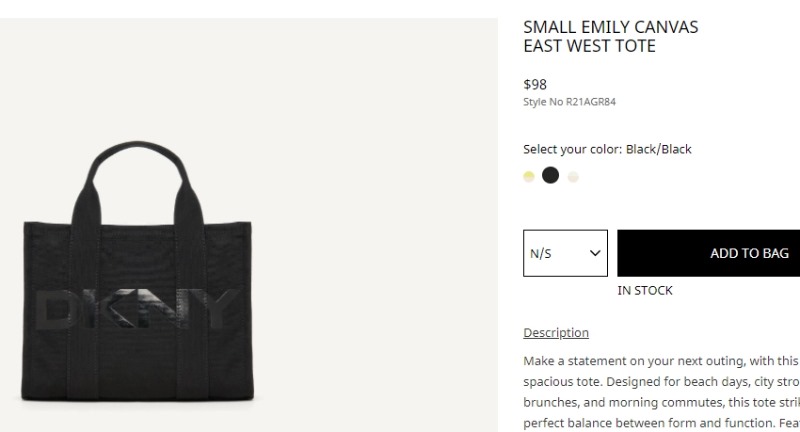The height and width of the screenshot is (432, 800).
Task: Click the spacious tote description line
Action: click(661, 382)
